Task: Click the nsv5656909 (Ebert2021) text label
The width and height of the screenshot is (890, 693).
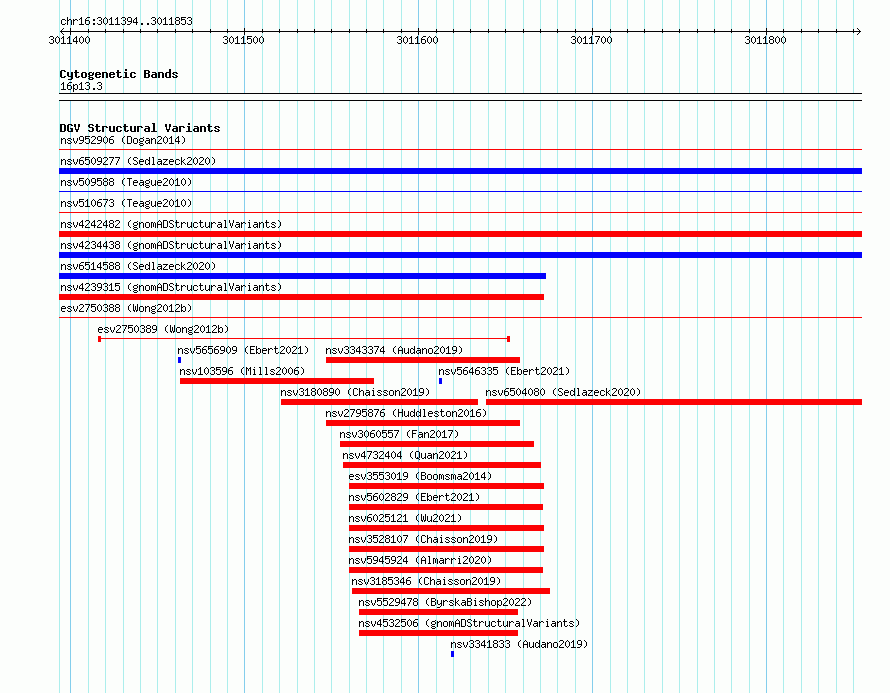Action: pyautogui.click(x=243, y=350)
